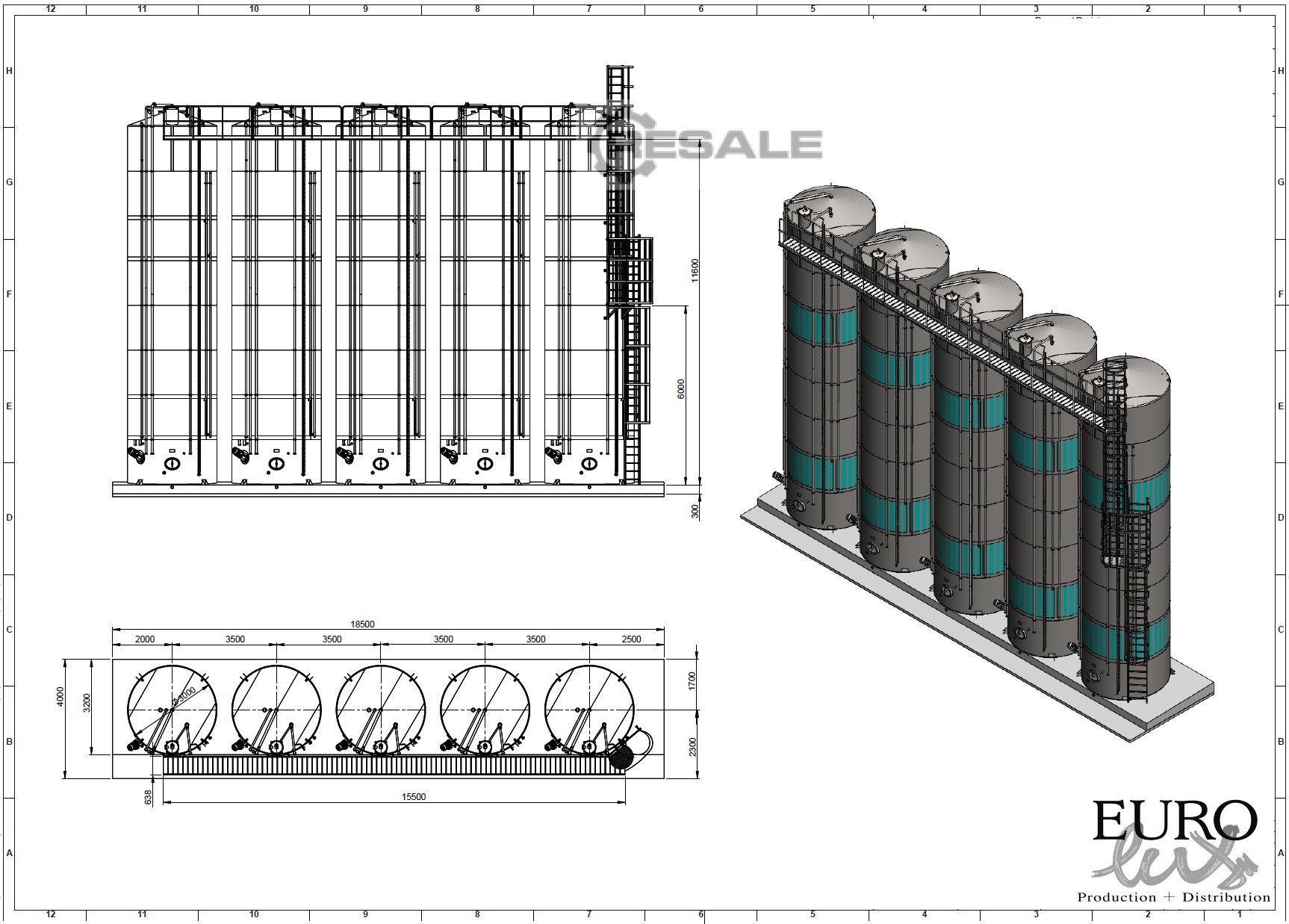The height and width of the screenshot is (924, 1289).
Task: Click the manhole on the first elevation tank
Action: [x=172, y=464]
